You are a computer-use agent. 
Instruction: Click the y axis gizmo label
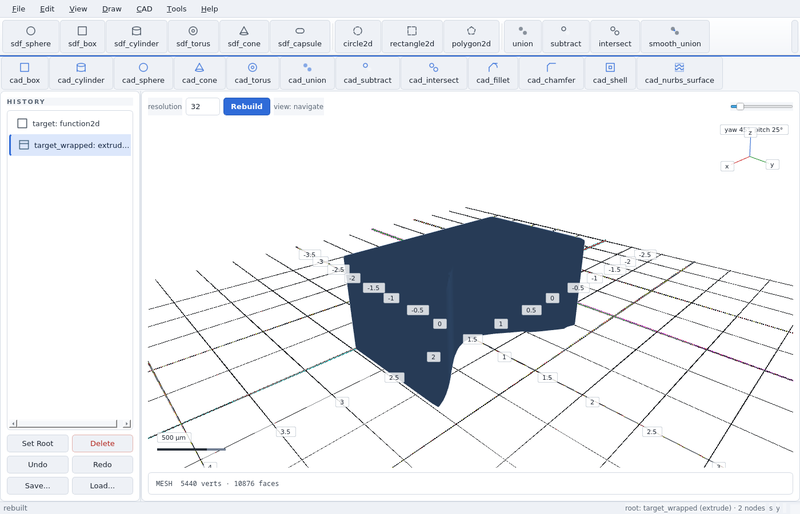pos(772,164)
